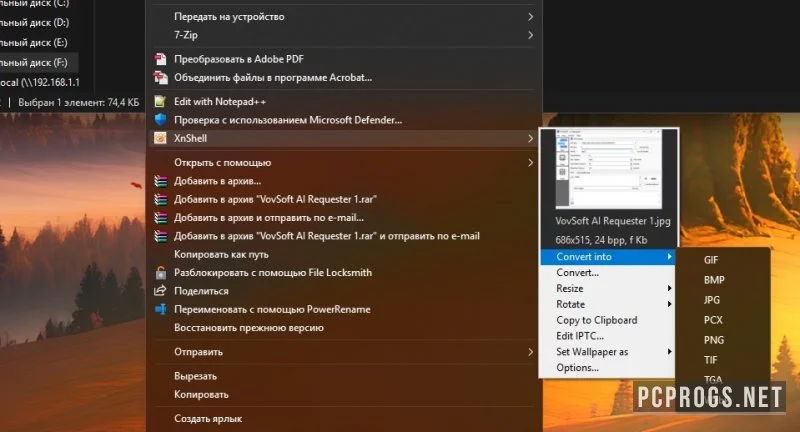Select drive (E:) in Explorer sidebar
This screenshot has width=800, height=432.
[34, 42]
